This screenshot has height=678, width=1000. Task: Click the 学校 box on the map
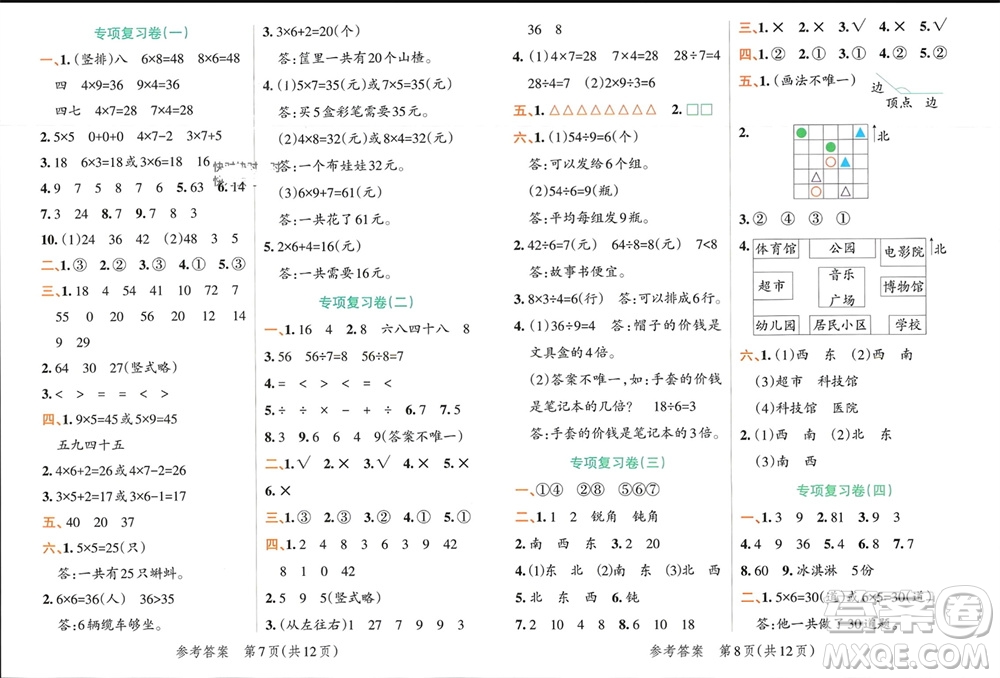click(x=908, y=325)
